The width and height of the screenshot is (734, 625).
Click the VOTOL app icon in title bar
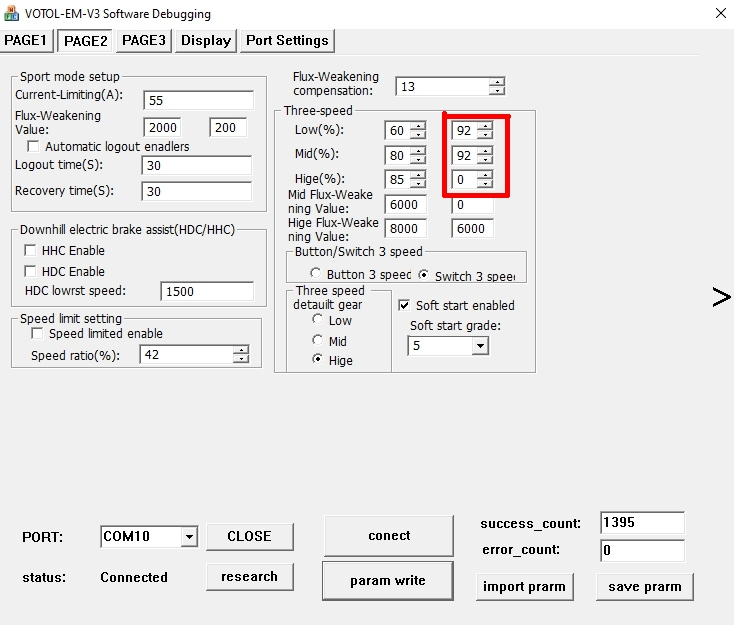pyautogui.click(x=12, y=14)
